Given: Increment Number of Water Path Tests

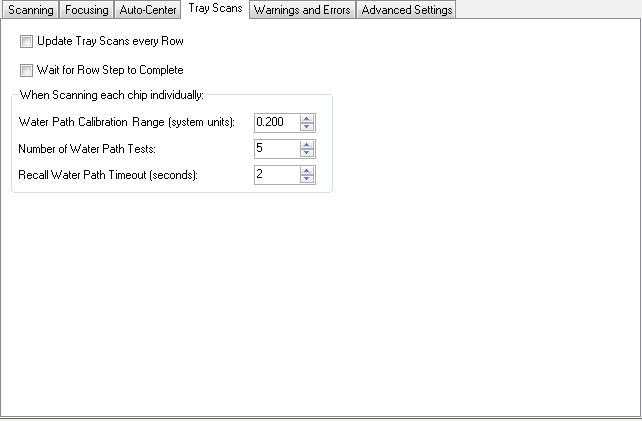Looking at the screenshot, I should tap(307, 144).
